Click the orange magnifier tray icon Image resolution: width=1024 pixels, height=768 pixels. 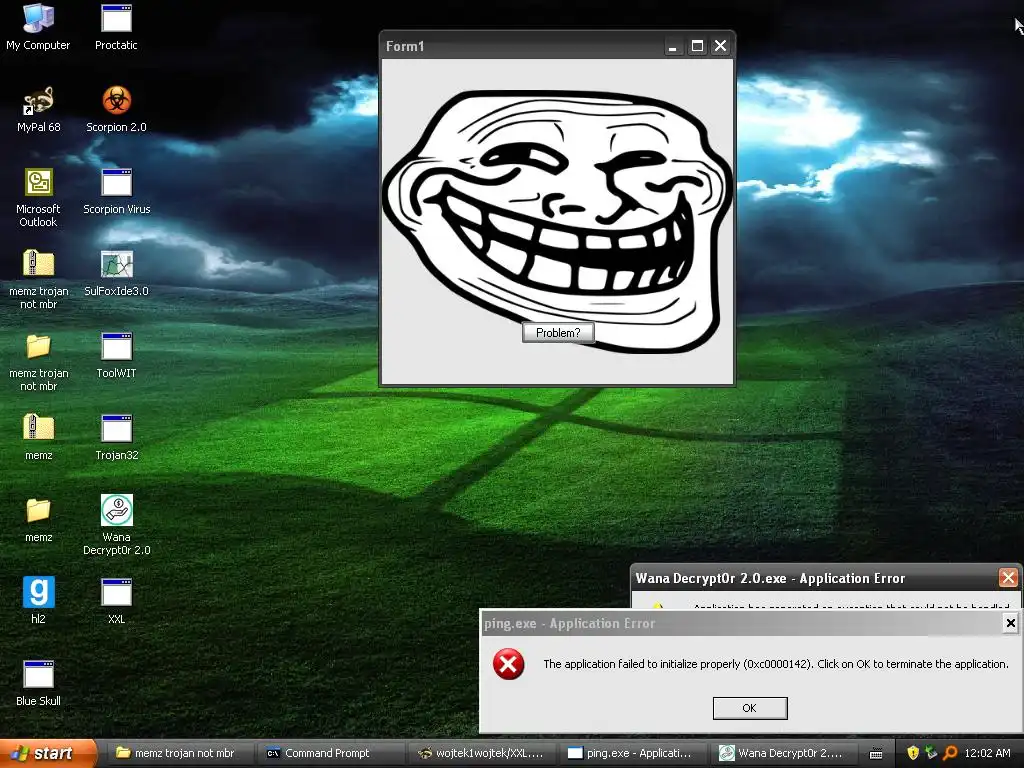pyautogui.click(x=950, y=753)
